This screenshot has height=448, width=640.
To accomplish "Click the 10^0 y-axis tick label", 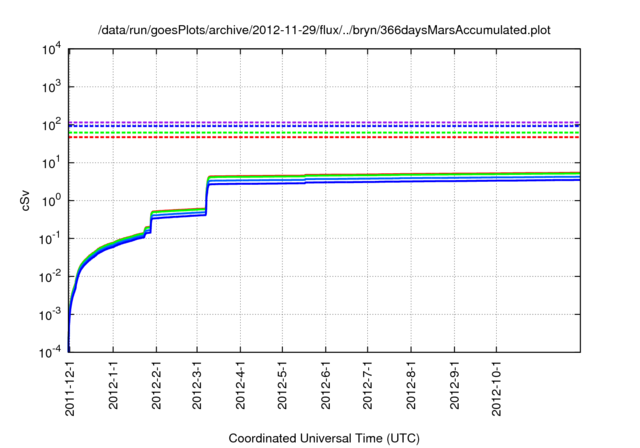I will click(x=51, y=201).
